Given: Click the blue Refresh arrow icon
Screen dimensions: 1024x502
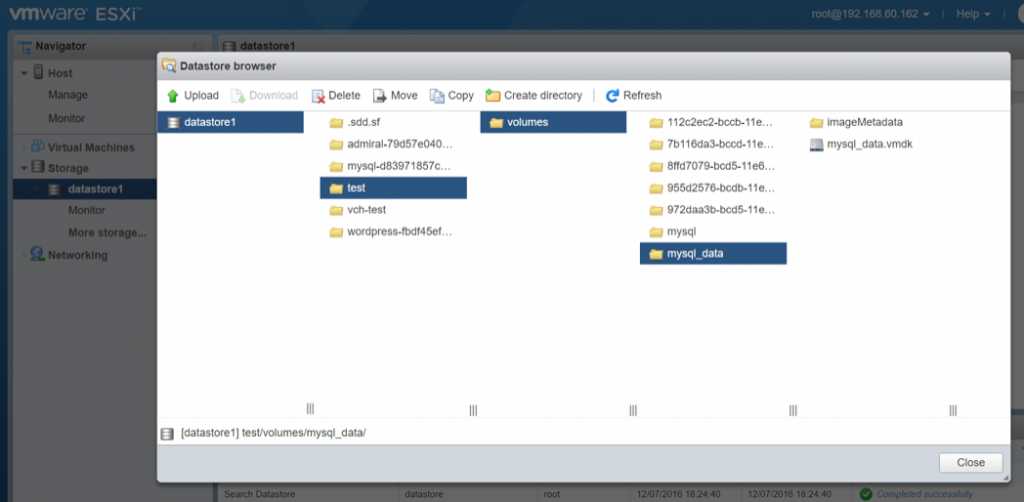Looking at the screenshot, I should coord(612,96).
